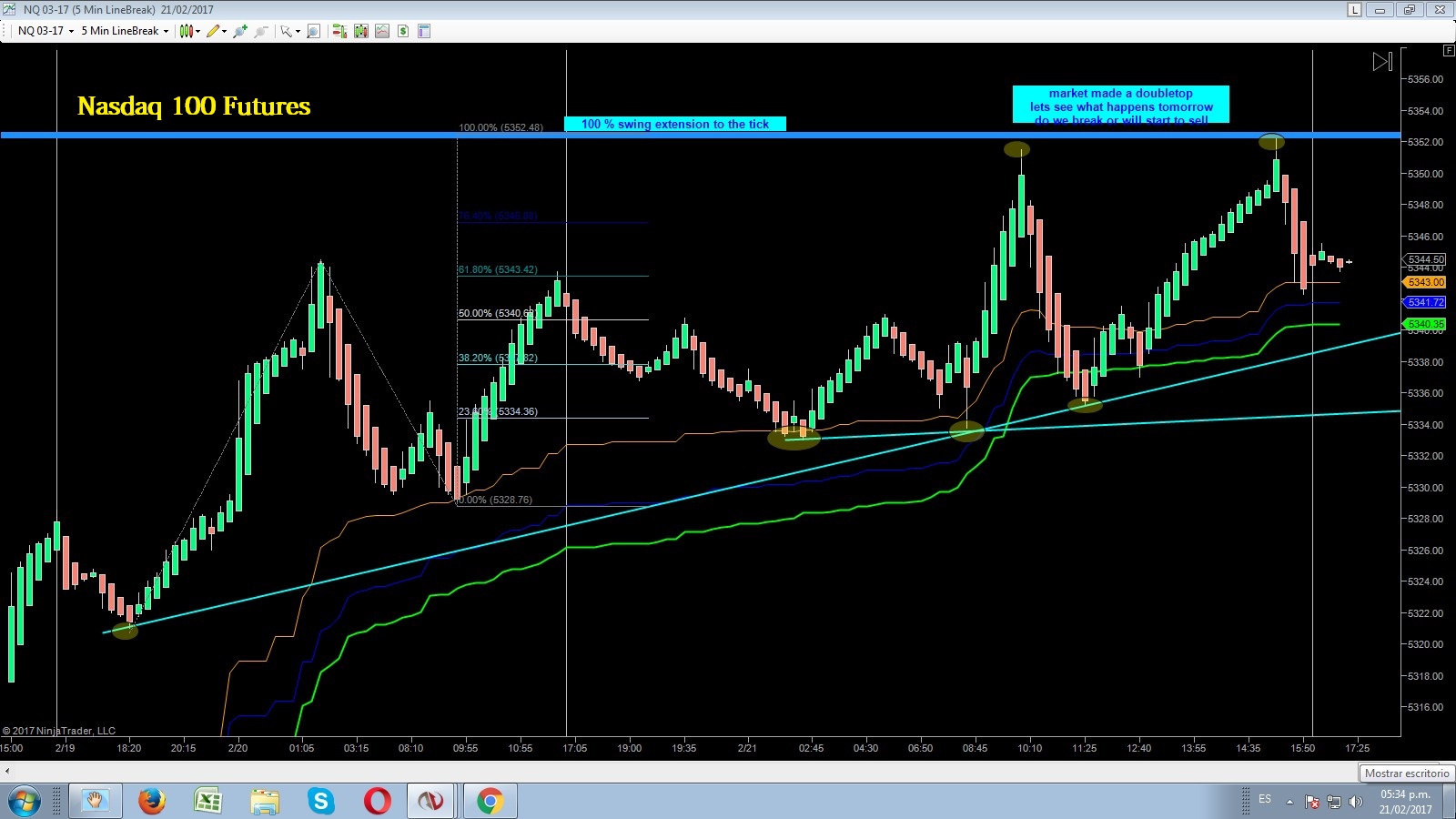Click the 100 % swing extension label
This screenshot has width=1456, height=819.
coord(675,124)
